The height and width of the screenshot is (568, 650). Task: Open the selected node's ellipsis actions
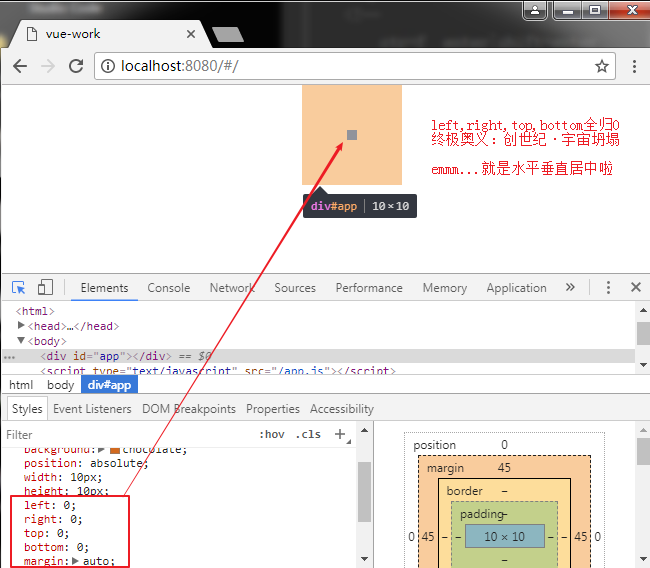9,357
